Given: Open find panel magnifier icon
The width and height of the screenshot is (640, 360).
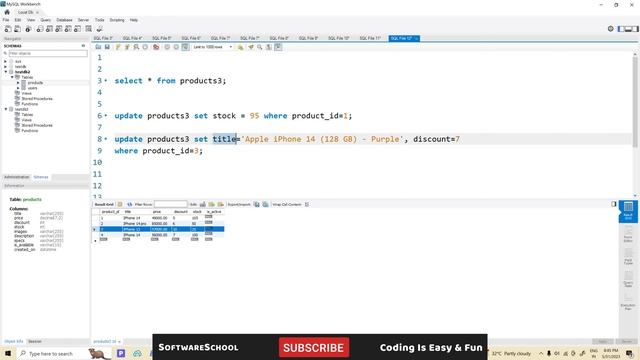Looking at the screenshot, I should point(260,47).
